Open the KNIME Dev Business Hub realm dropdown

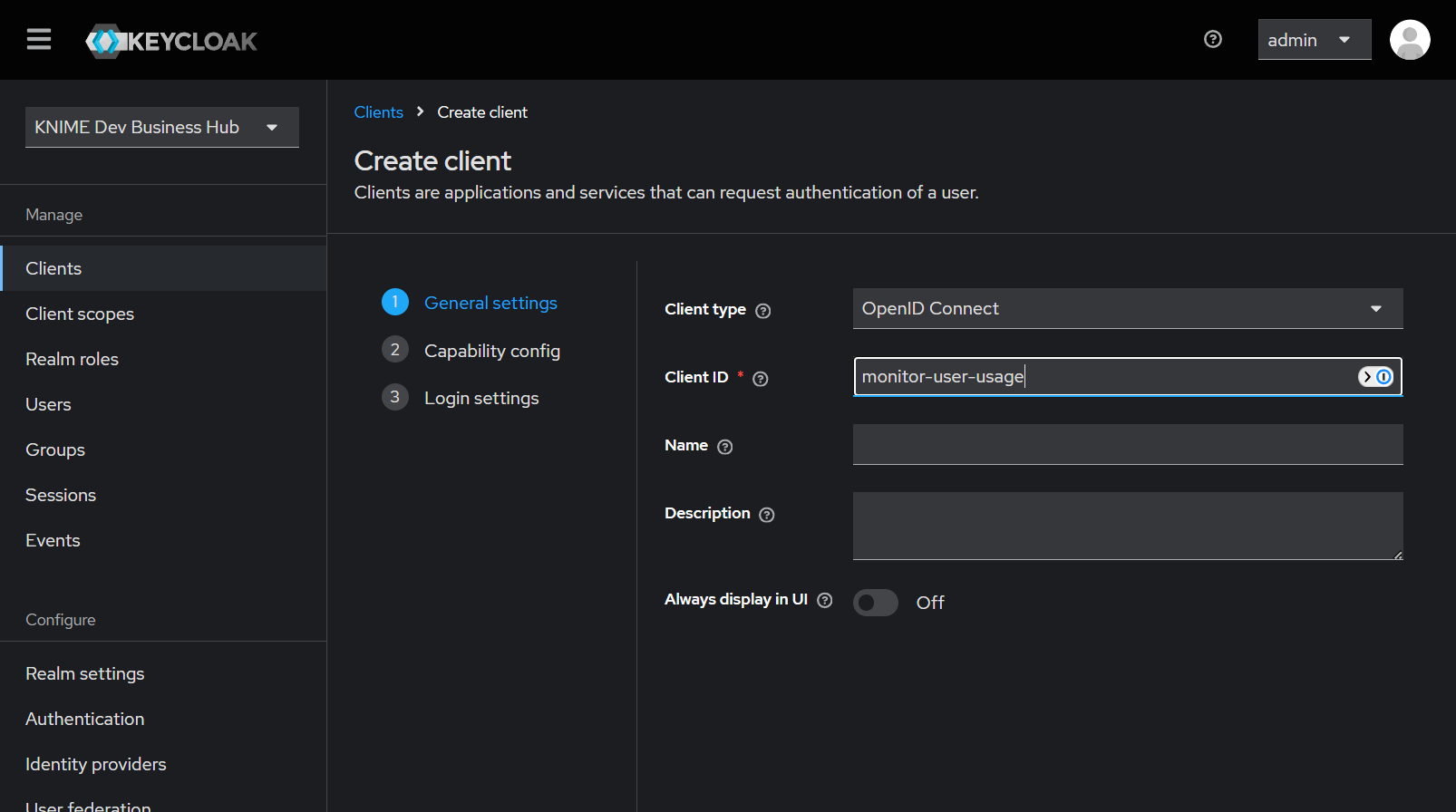click(161, 127)
